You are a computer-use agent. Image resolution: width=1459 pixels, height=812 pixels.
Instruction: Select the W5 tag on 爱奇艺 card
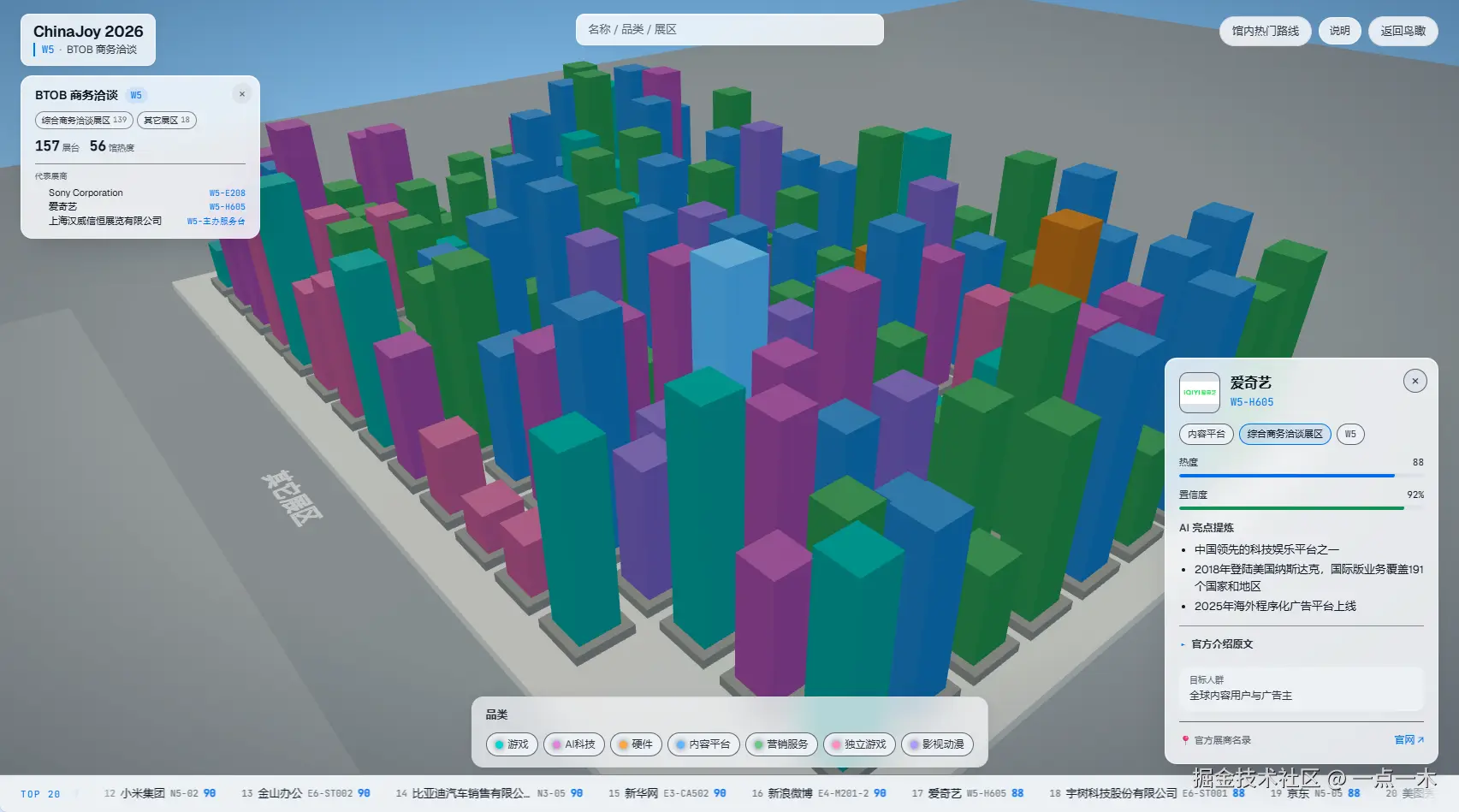pyautogui.click(x=1350, y=434)
